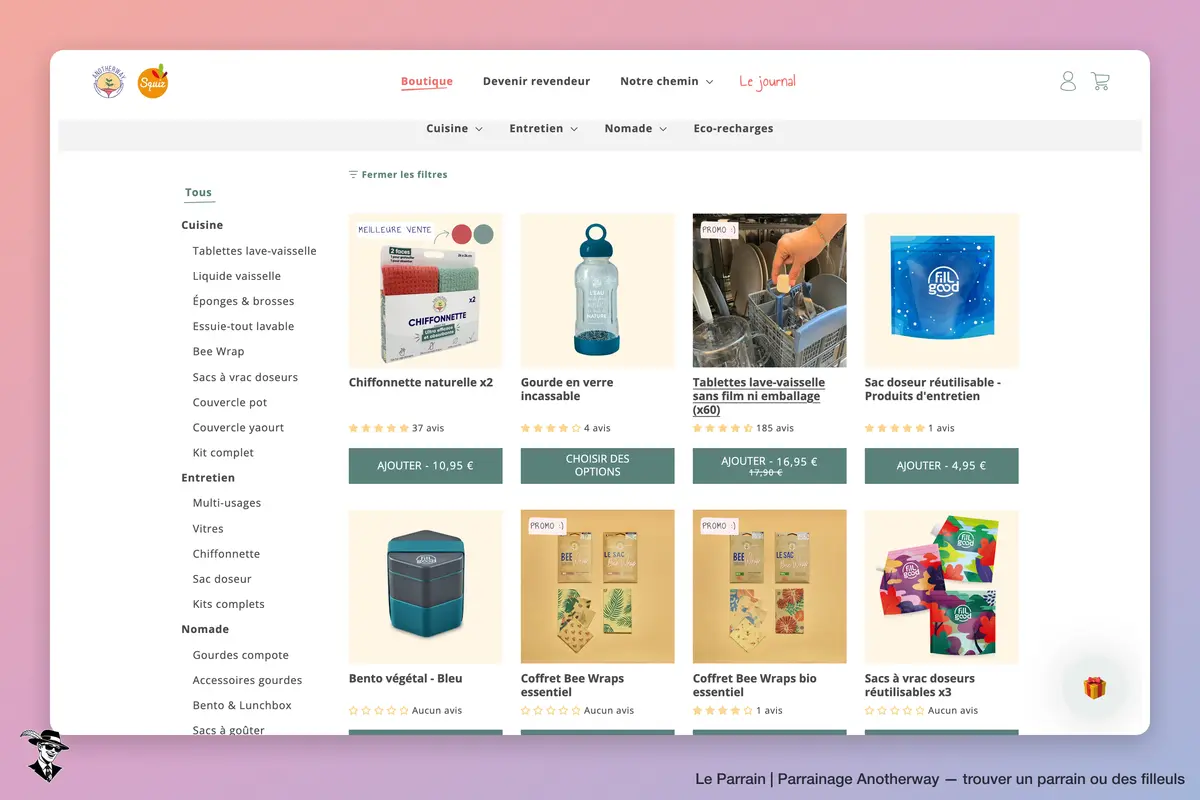Filter by Liquide vaisselle
The image size is (1200, 800).
(x=236, y=276)
